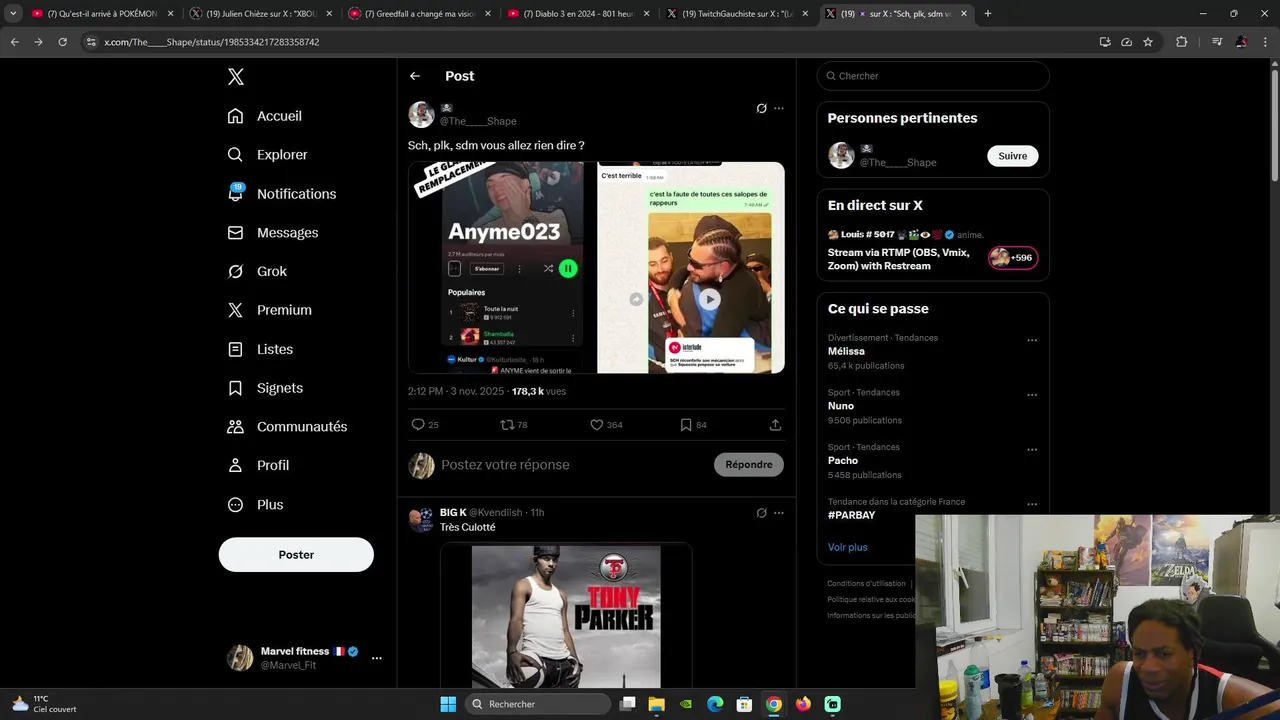
Task: Open the #PARBAY trend
Action: pos(851,515)
